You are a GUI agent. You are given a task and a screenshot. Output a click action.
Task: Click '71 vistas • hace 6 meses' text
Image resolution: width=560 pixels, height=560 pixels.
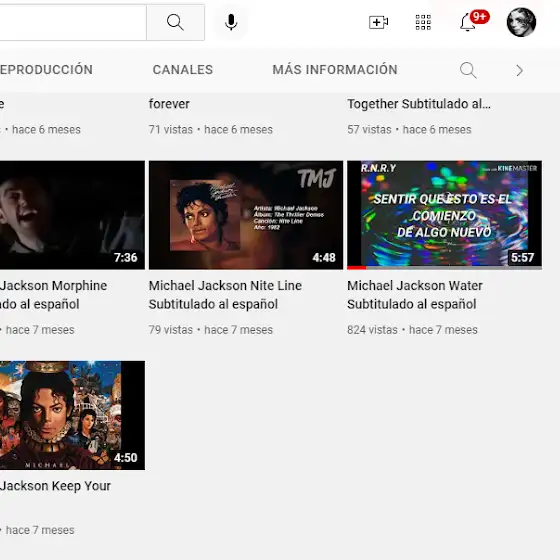(211, 129)
